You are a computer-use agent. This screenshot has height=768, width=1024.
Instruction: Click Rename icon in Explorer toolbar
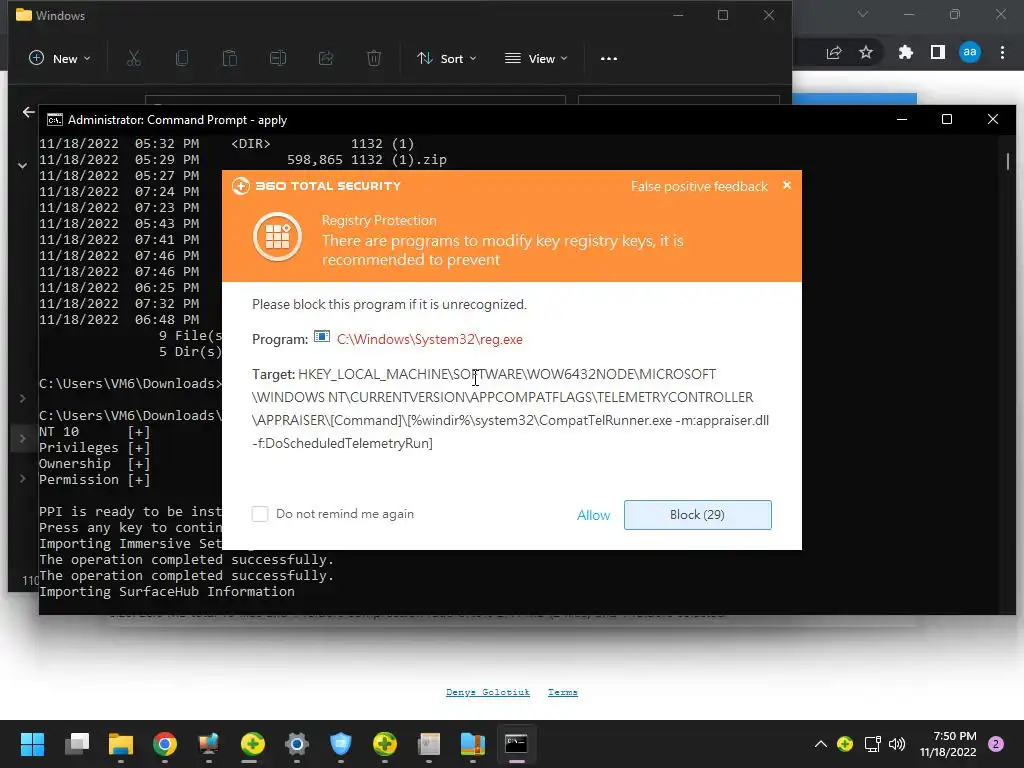click(278, 58)
